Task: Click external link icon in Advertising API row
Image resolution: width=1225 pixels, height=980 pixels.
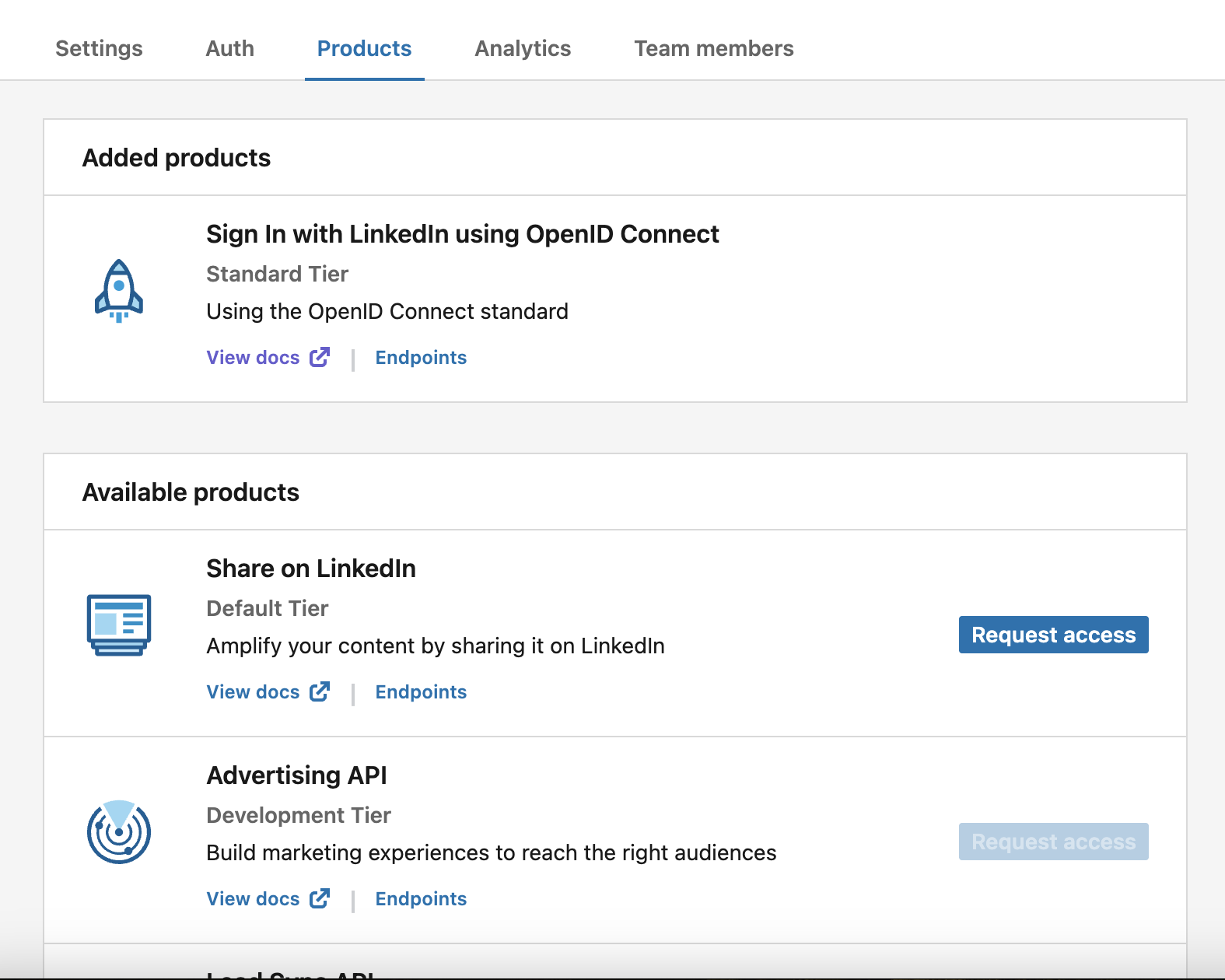Action: tap(320, 898)
